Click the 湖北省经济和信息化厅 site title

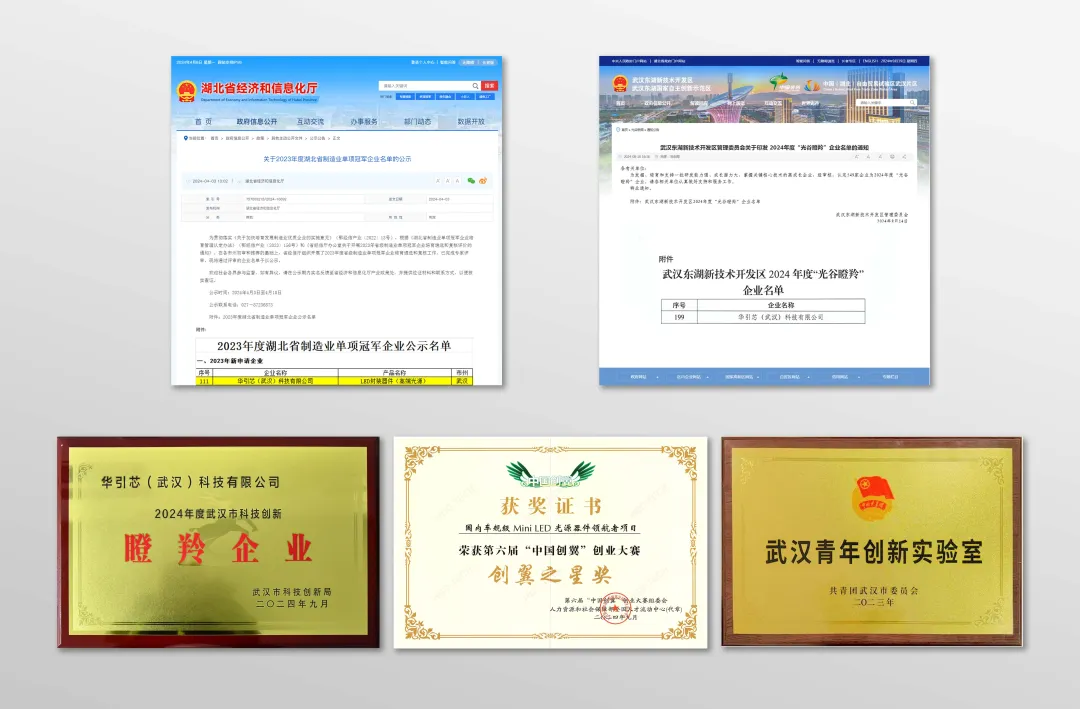[x=259, y=88]
